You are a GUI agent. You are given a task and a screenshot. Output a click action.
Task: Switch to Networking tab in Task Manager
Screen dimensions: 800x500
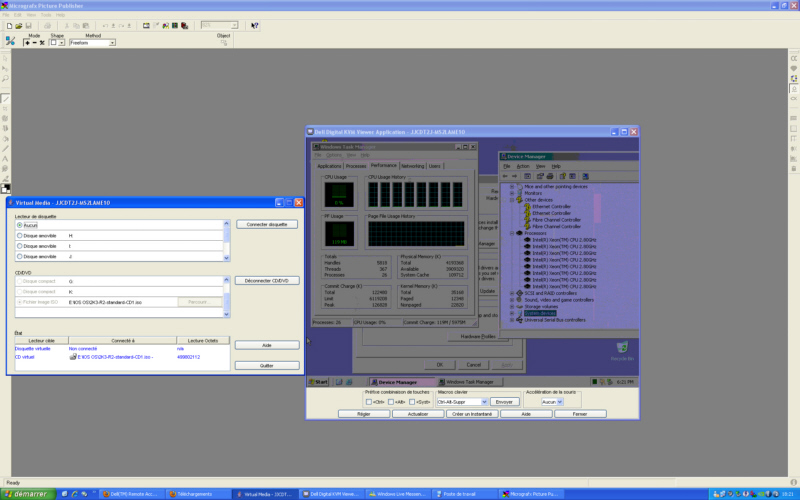tap(412, 166)
